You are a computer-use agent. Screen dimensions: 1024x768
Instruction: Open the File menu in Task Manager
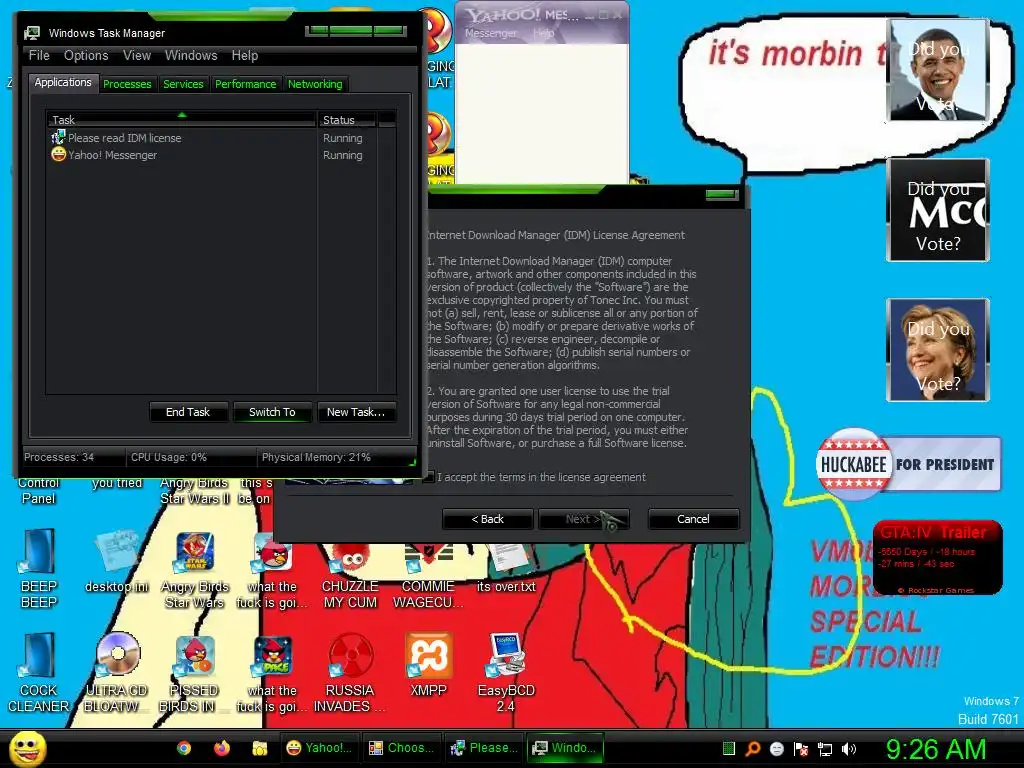39,56
